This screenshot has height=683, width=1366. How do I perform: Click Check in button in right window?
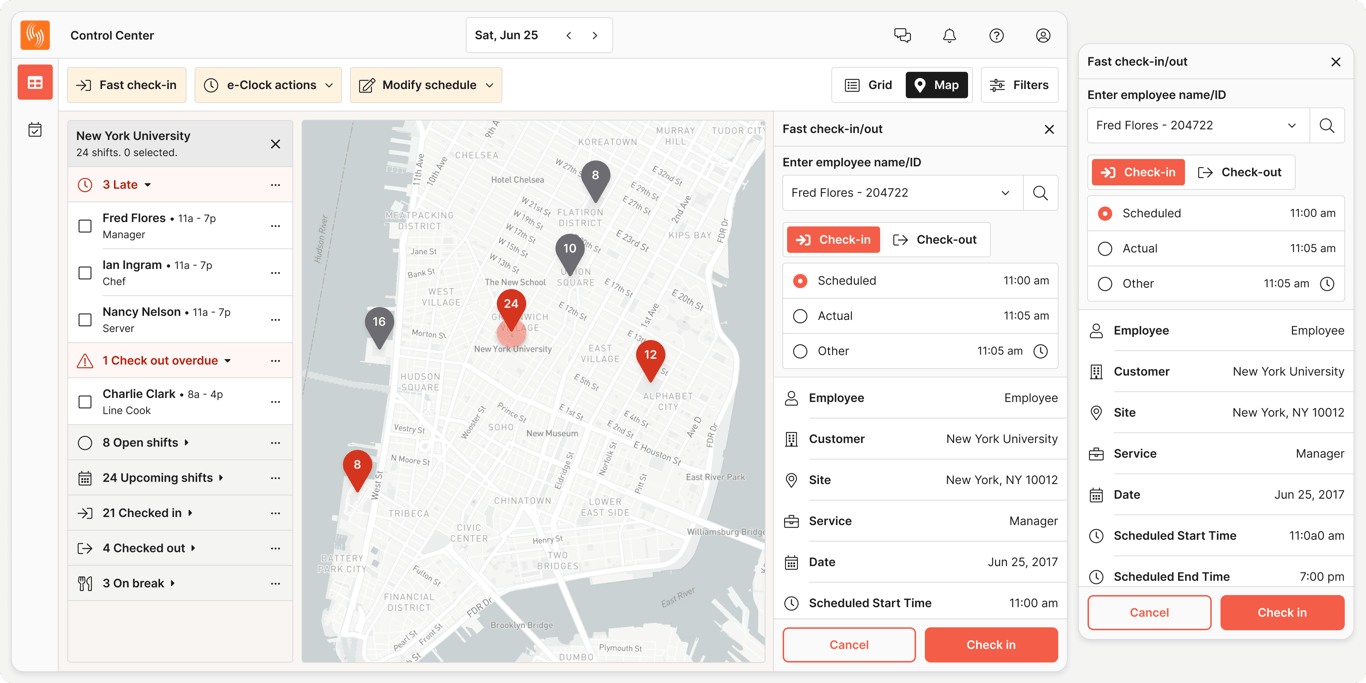pos(1282,613)
